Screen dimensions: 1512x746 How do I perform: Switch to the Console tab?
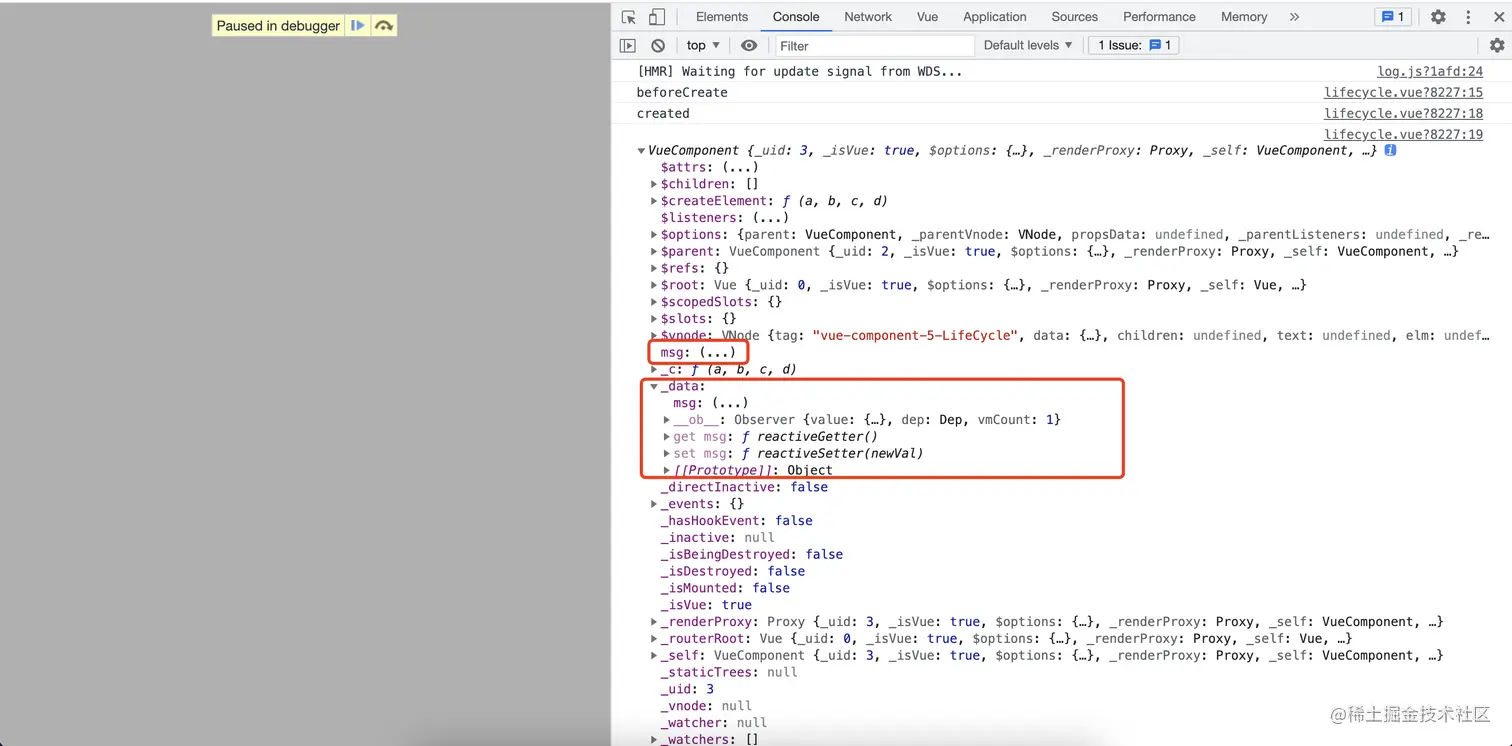click(796, 17)
